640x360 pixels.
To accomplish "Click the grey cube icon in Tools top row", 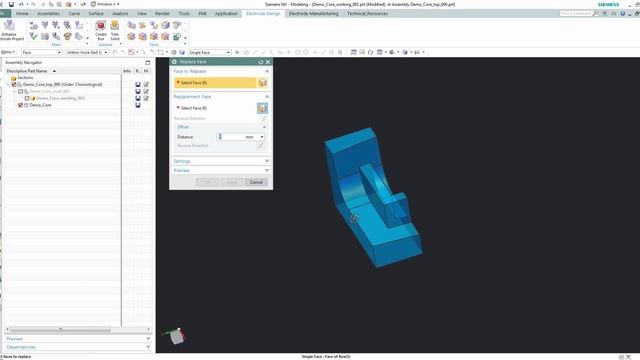I will (x=165, y=25).
